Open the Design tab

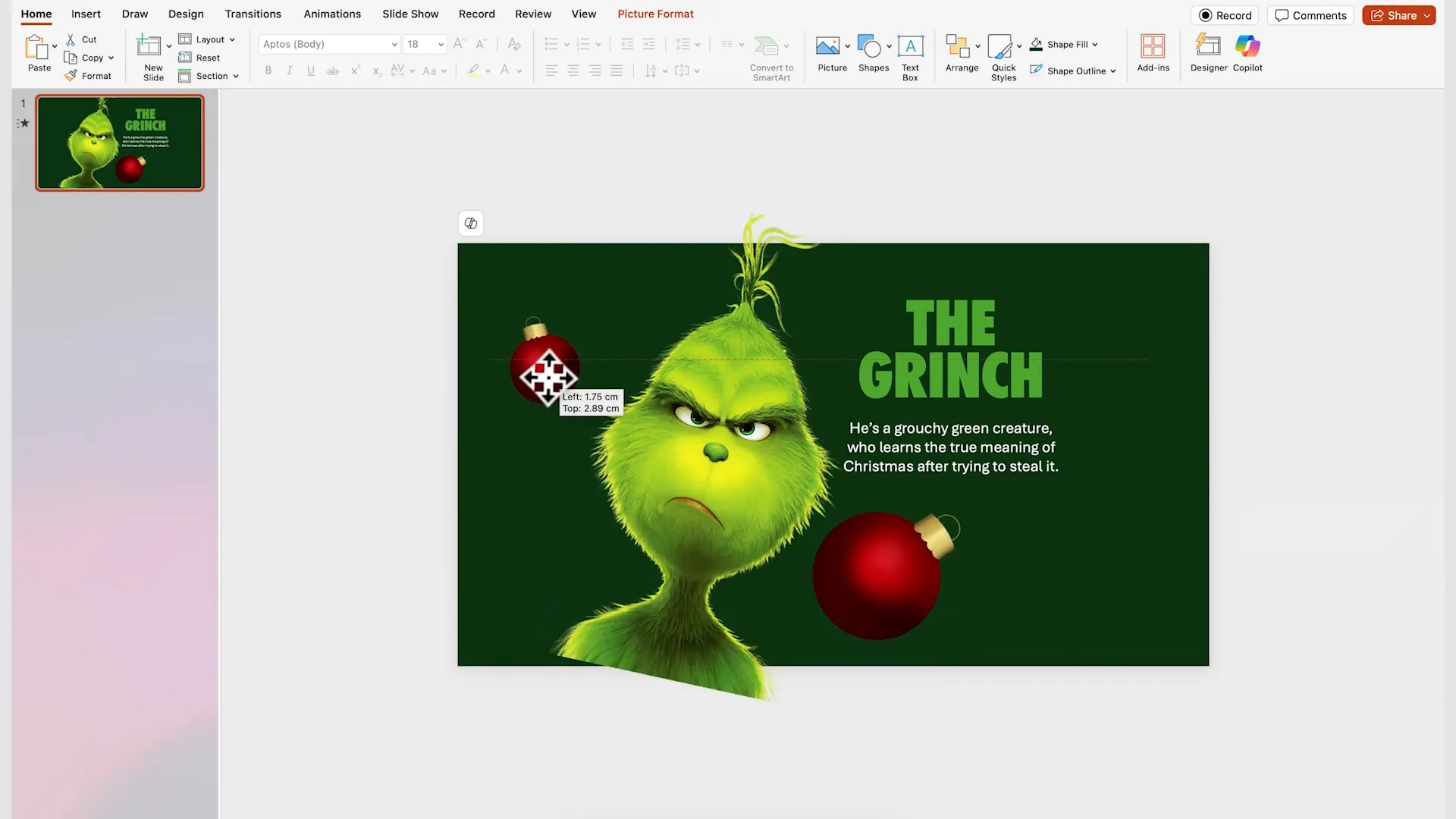click(x=186, y=14)
